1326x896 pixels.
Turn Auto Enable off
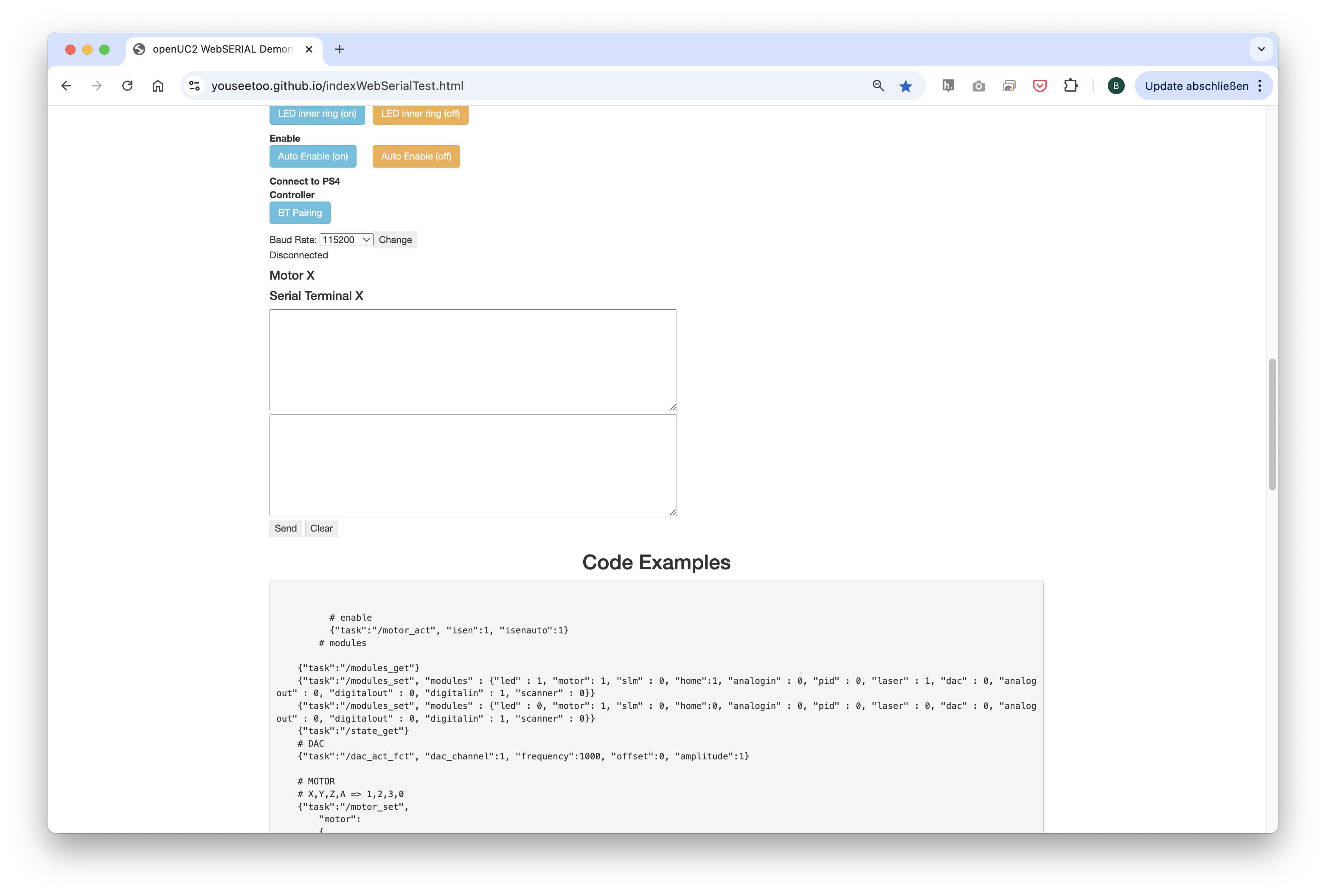tap(416, 156)
